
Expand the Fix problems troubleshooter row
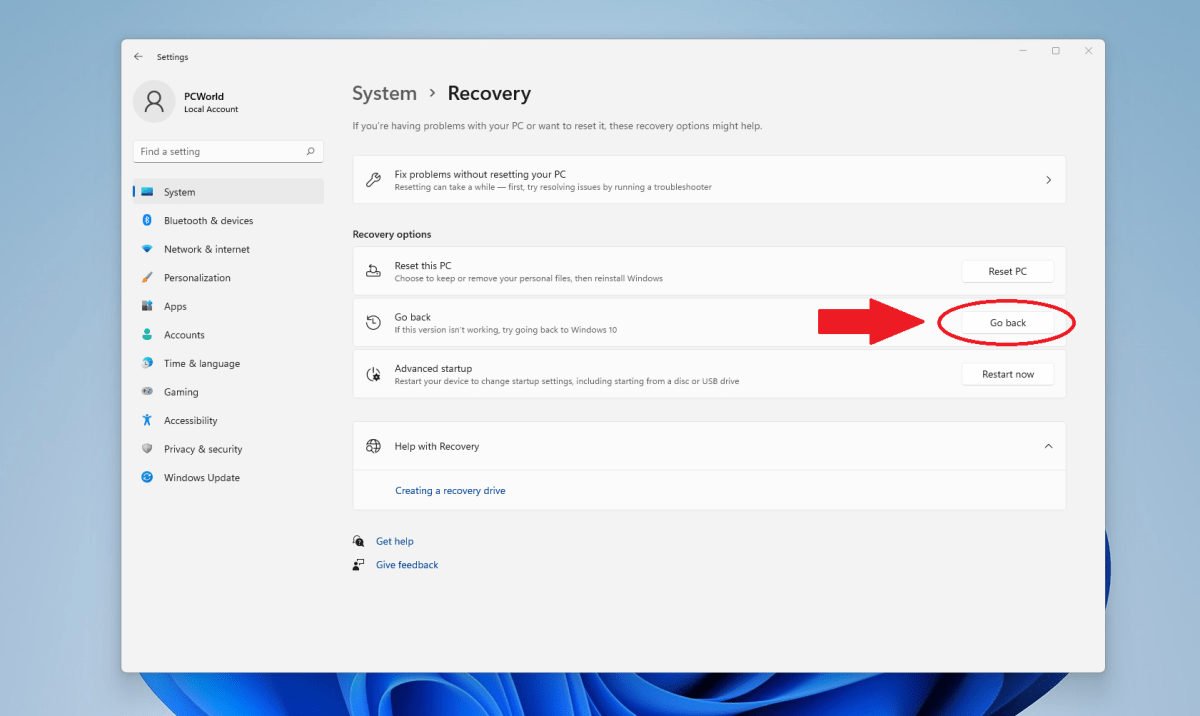(x=1048, y=179)
